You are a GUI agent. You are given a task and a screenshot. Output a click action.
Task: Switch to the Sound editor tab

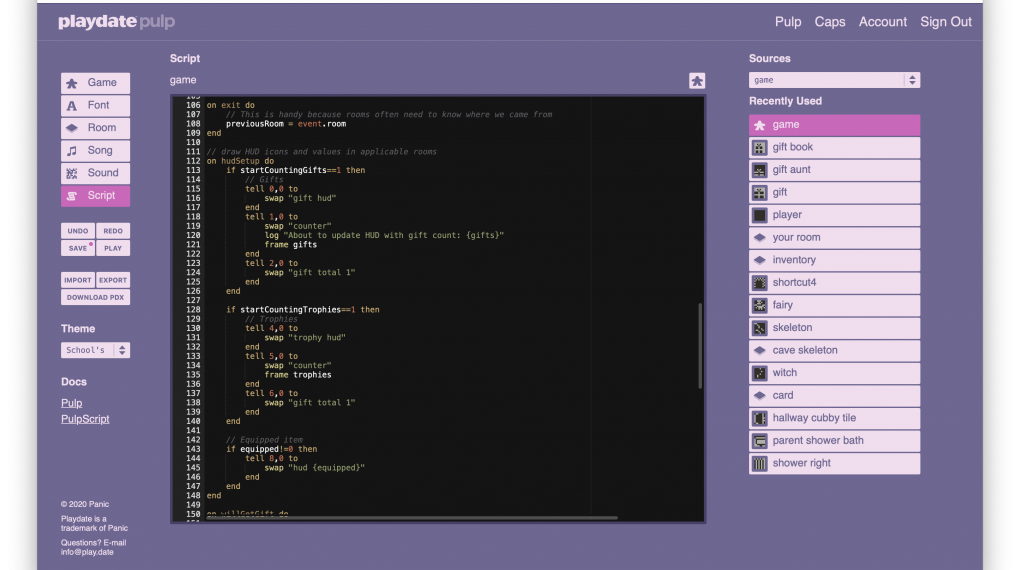(x=95, y=173)
